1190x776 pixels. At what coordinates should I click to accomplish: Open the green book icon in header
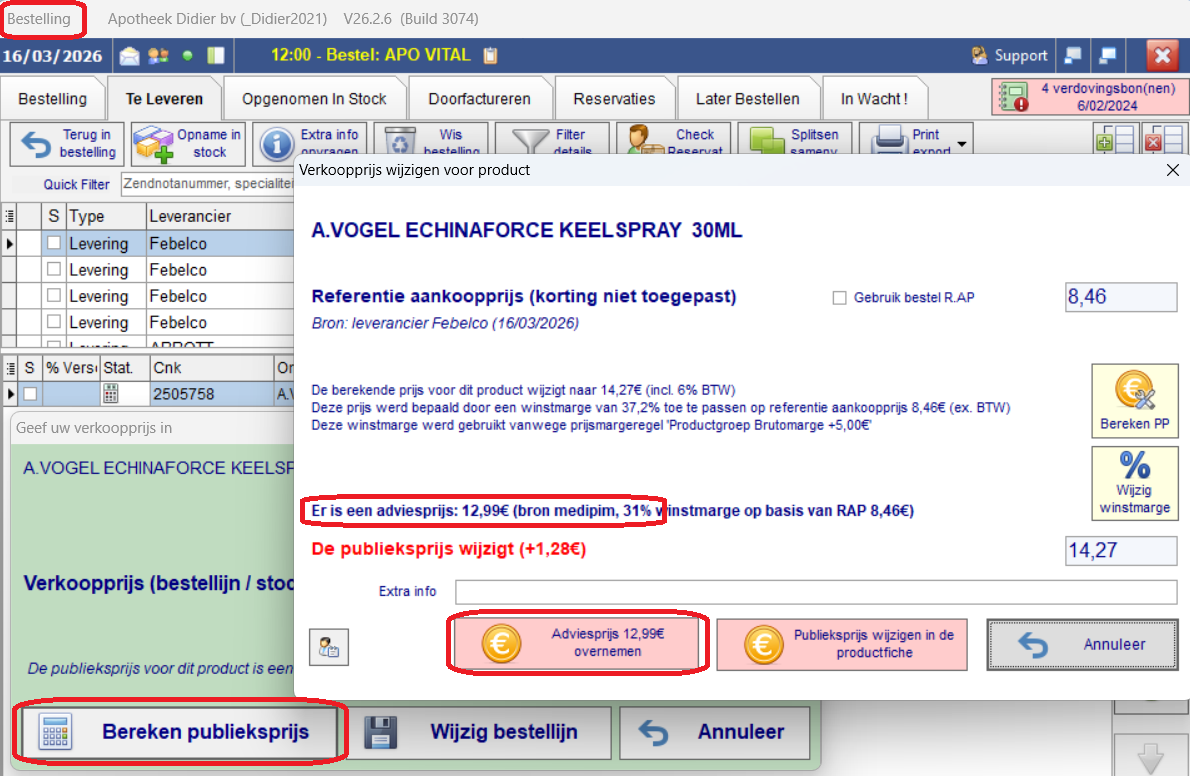point(216,56)
